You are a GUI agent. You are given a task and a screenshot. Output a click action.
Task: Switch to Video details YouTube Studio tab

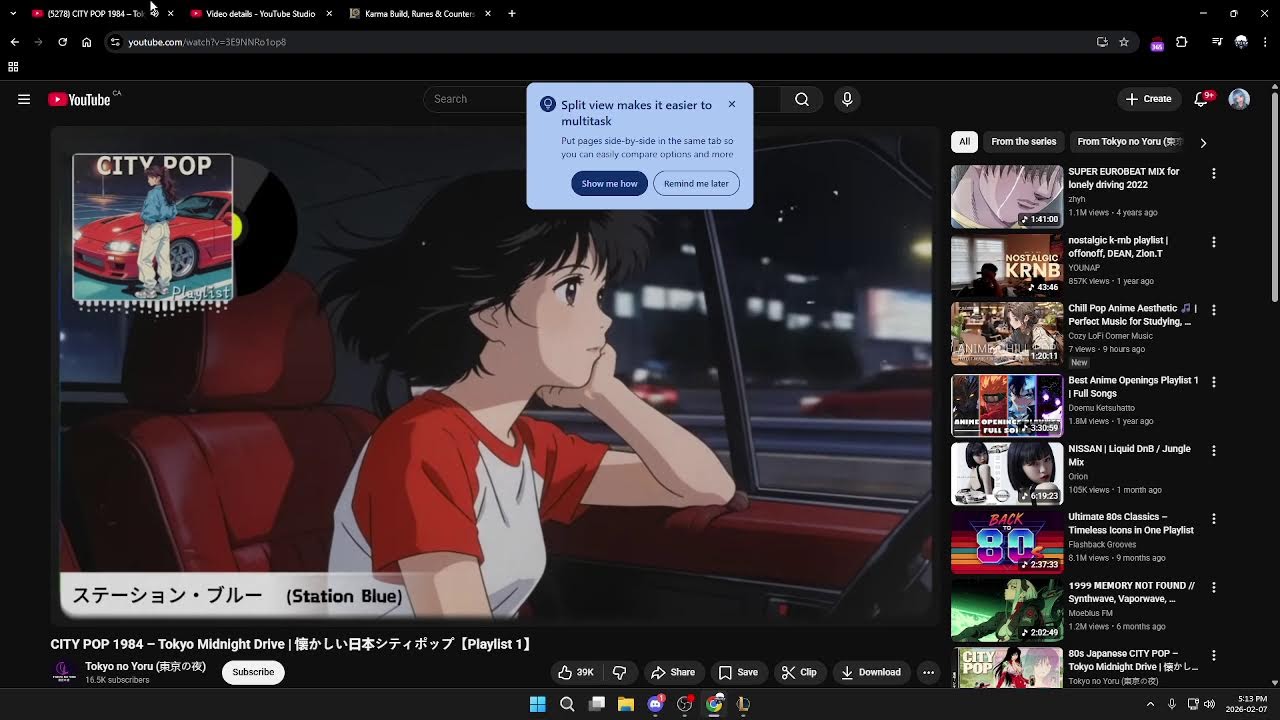point(260,13)
